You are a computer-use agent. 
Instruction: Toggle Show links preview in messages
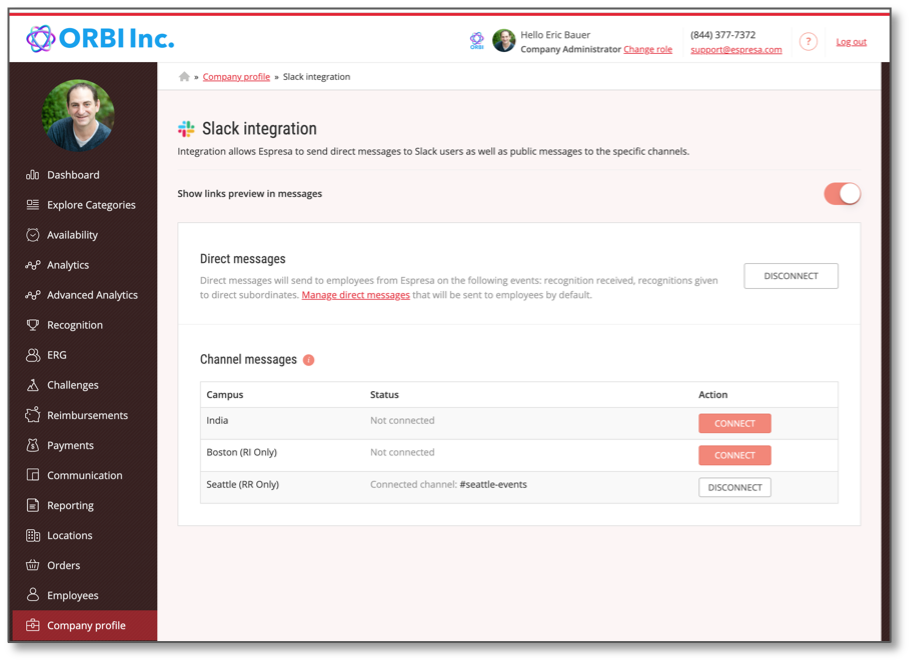[x=842, y=194]
